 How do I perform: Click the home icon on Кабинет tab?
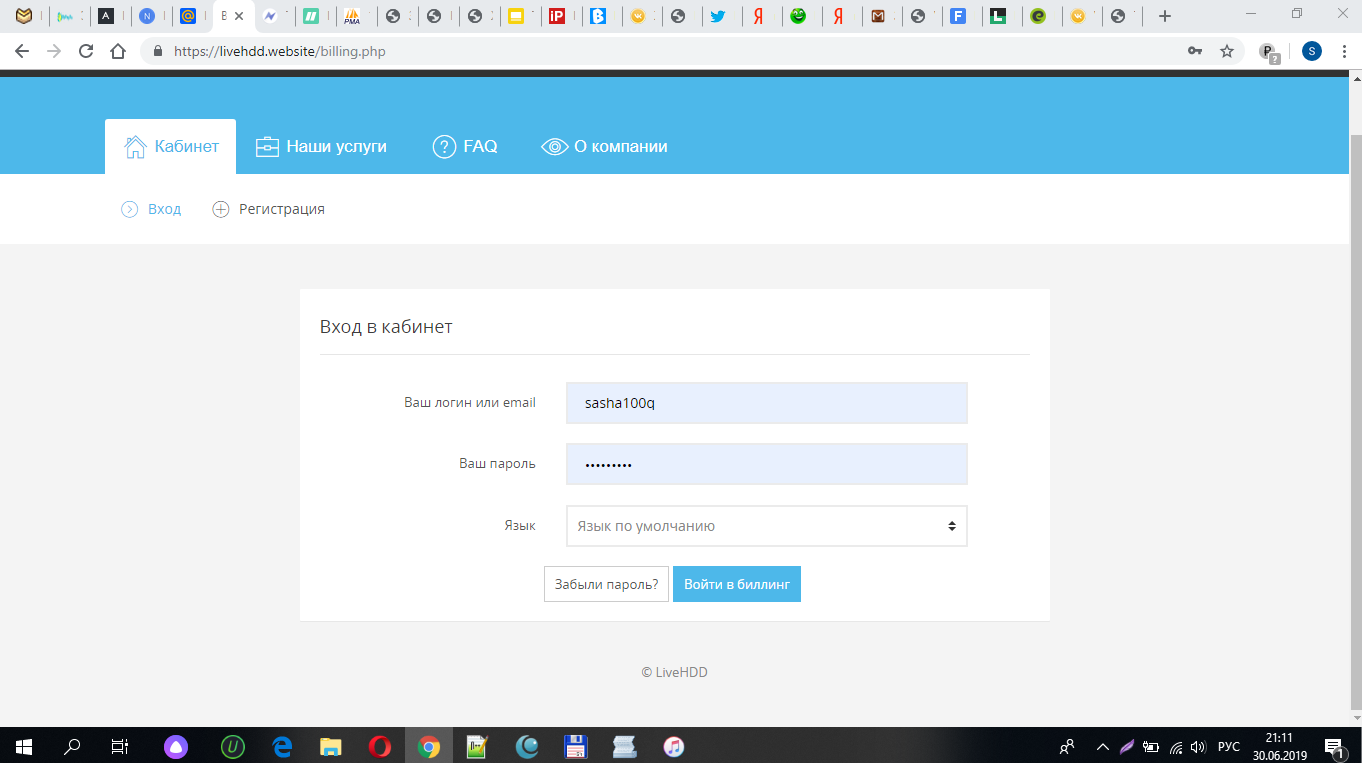click(135, 147)
